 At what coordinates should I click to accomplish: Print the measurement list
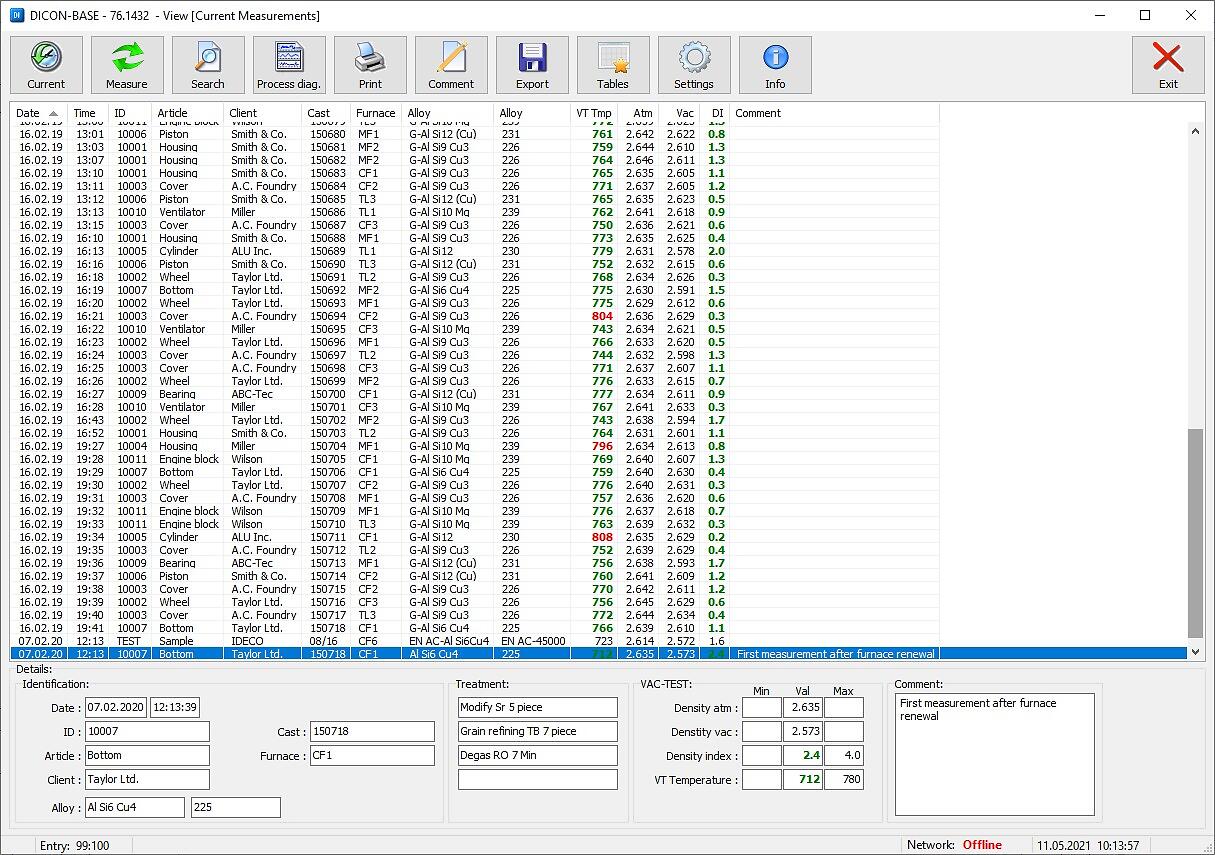(x=370, y=66)
